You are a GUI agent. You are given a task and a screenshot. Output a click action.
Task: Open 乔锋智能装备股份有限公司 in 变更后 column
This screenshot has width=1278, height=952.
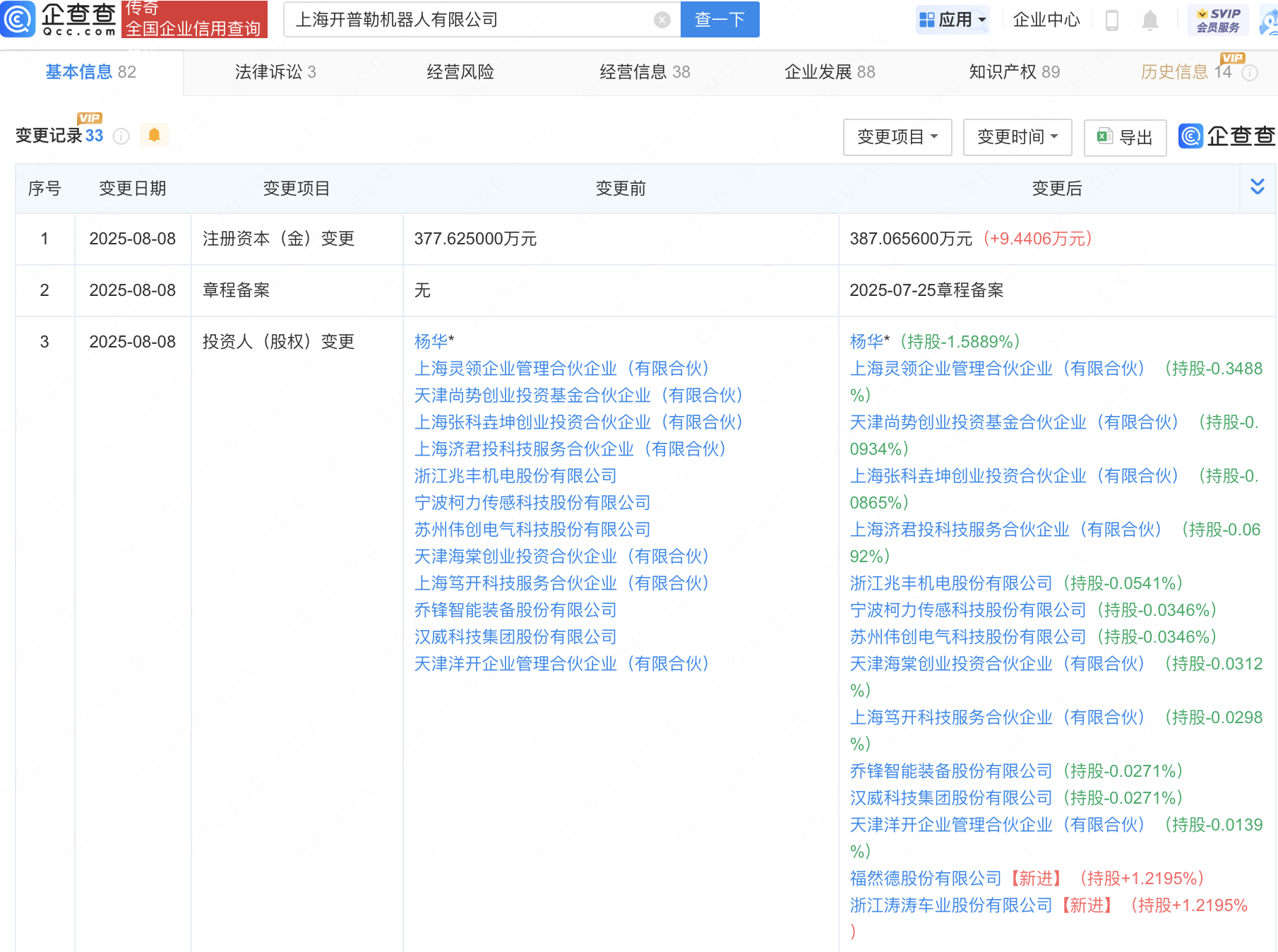pos(951,771)
